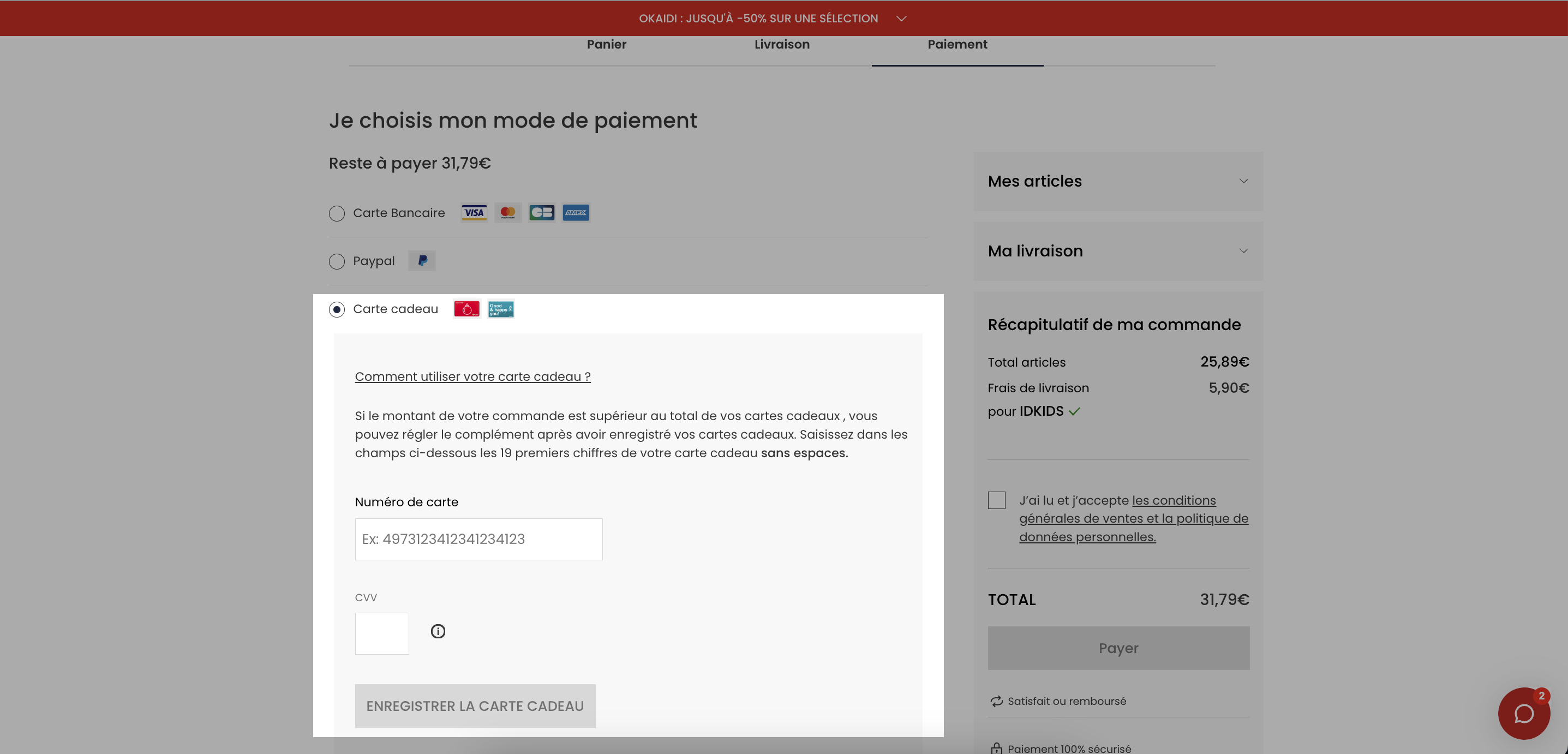The image size is (1568, 754).
Task: Click the Visa card logo
Action: [474, 212]
